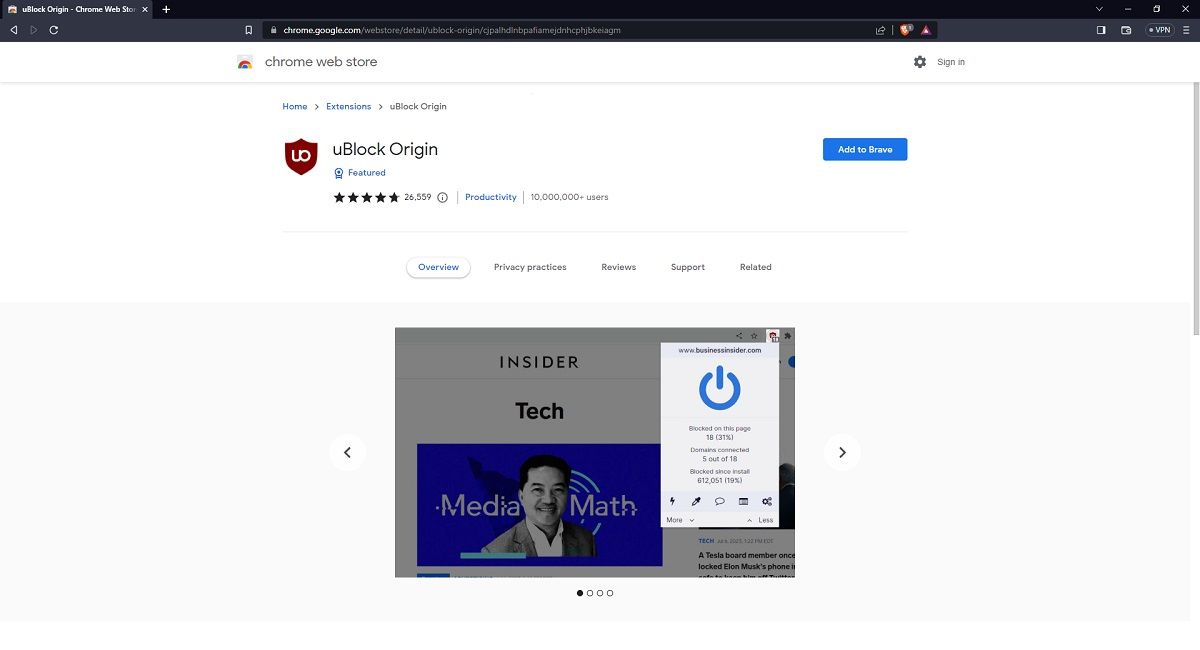1200x650 pixels.
Task: Select the second carousel dot
Action: [589, 592]
